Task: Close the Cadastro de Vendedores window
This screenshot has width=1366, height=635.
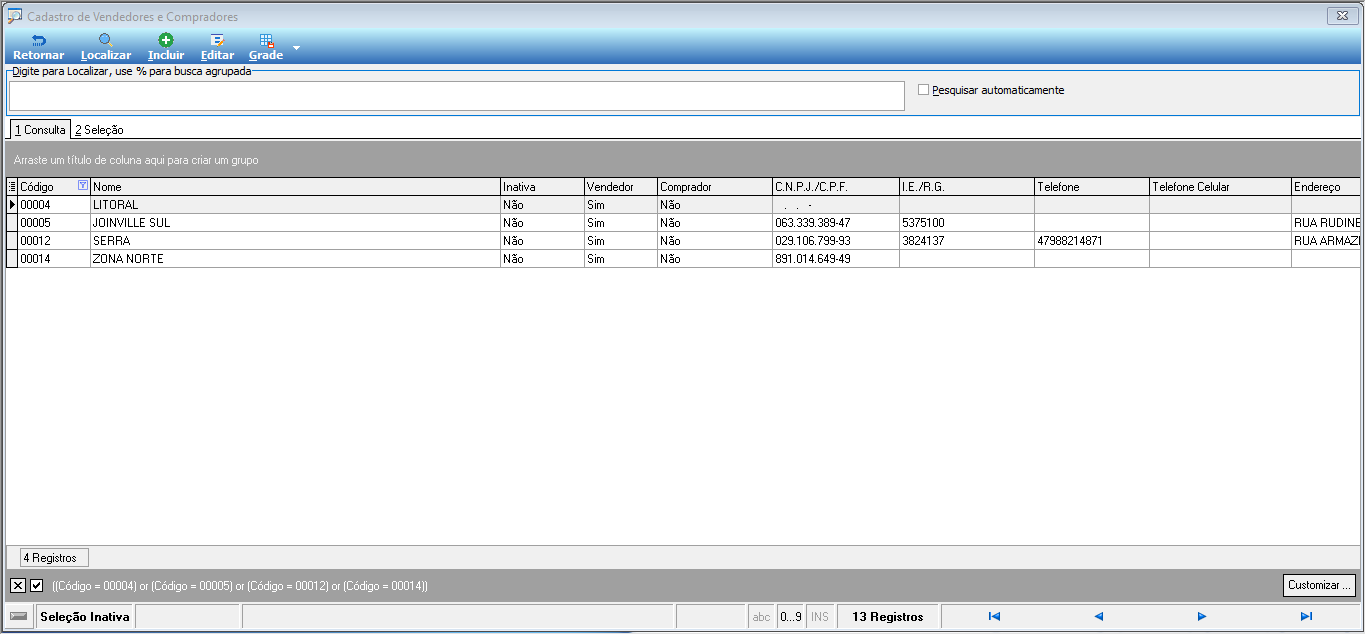Action: point(1340,16)
